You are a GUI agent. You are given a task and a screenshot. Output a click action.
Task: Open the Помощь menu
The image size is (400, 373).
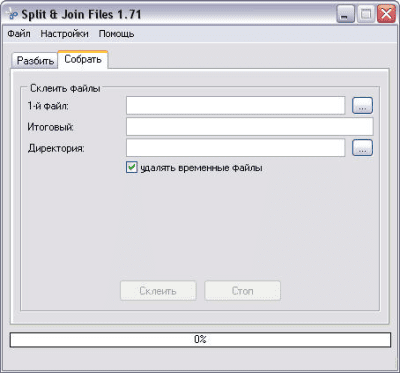pyautogui.click(x=116, y=34)
